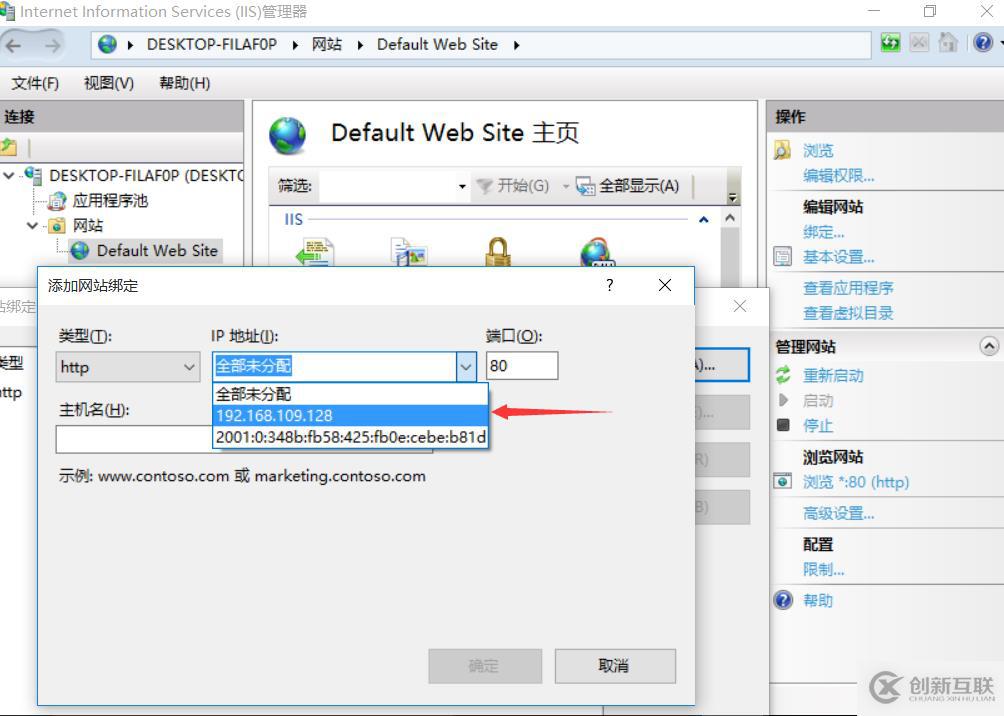1004x716 pixels.
Task: Open the 文件(F) menu
Action: click(35, 83)
